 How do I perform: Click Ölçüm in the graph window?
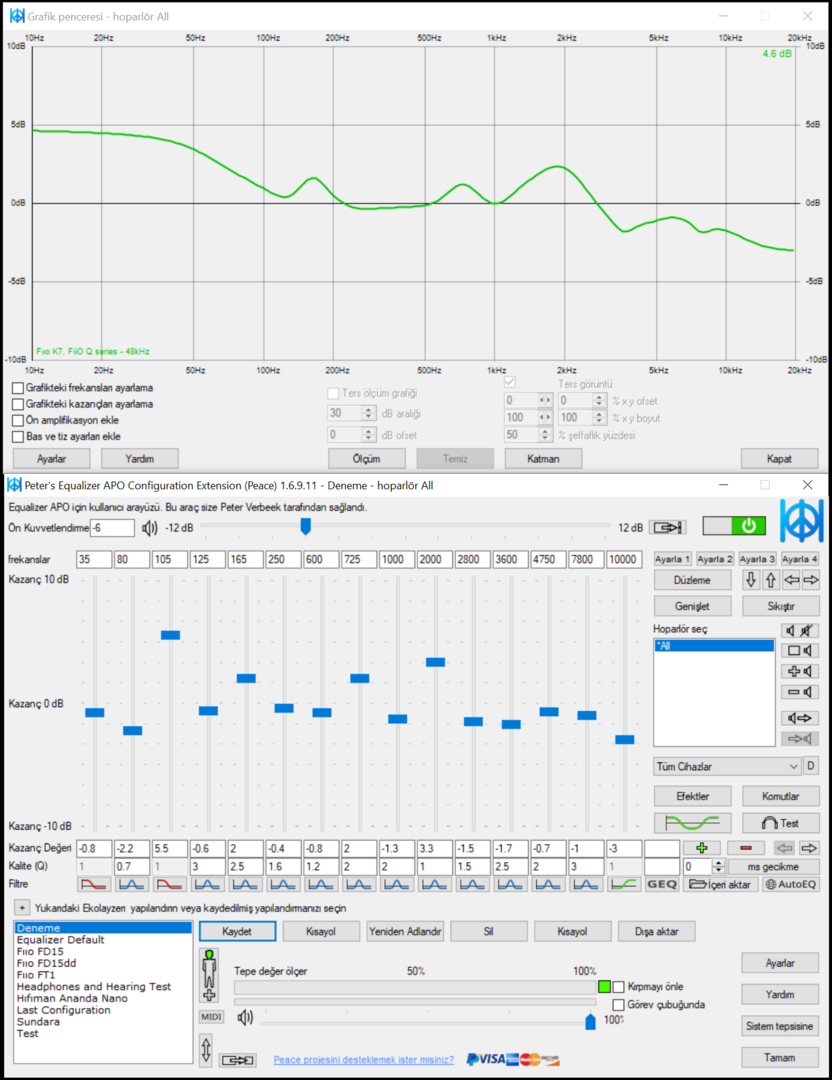366,459
